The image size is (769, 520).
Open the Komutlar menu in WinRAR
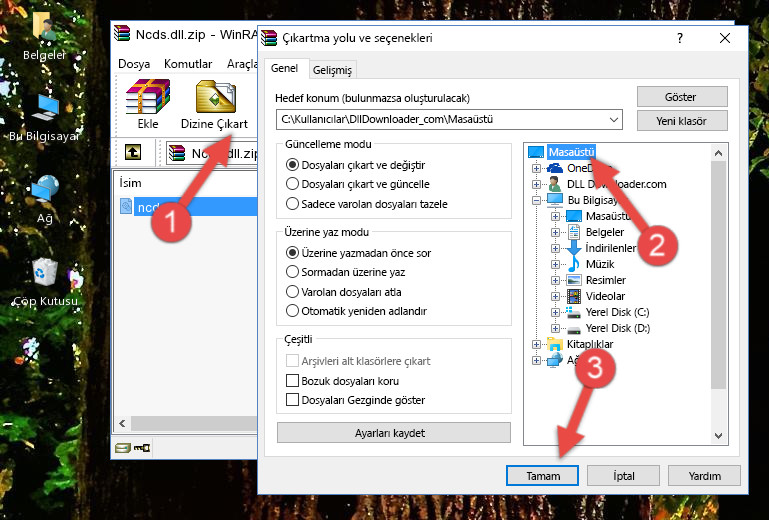click(x=188, y=64)
